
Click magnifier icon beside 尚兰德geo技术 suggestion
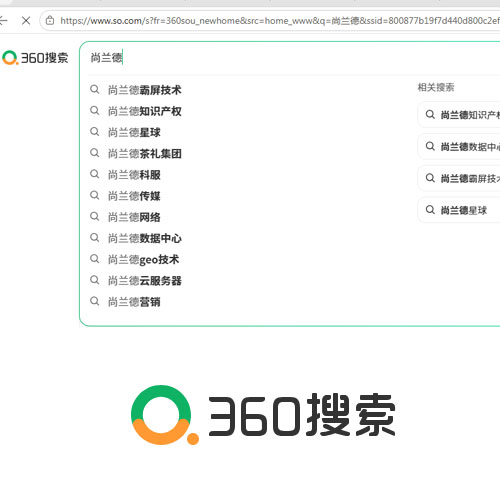pyautogui.click(x=95, y=259)
